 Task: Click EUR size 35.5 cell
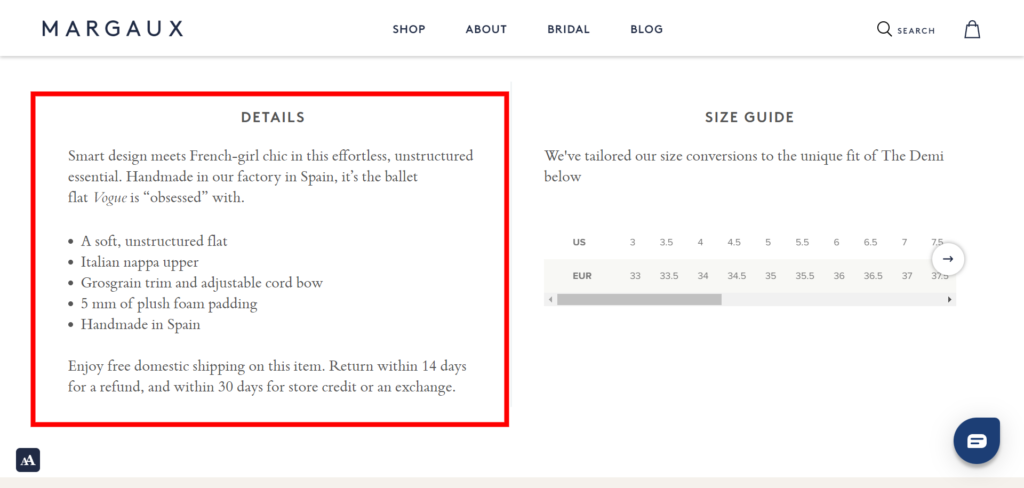tap(805, 276)
